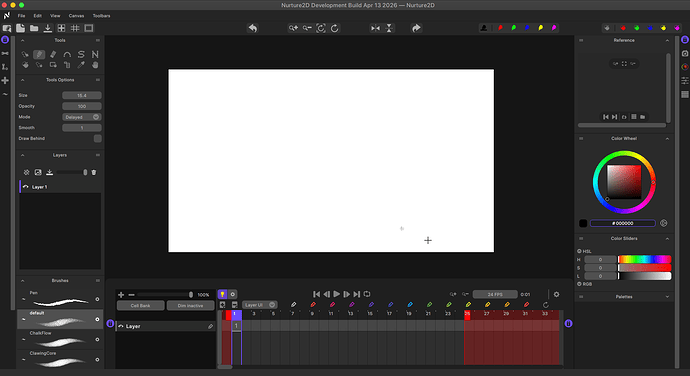The width and height of the screenshot is (690, 376).
Task: Toggle the pen brush selector dot
Action: (97, 299)
